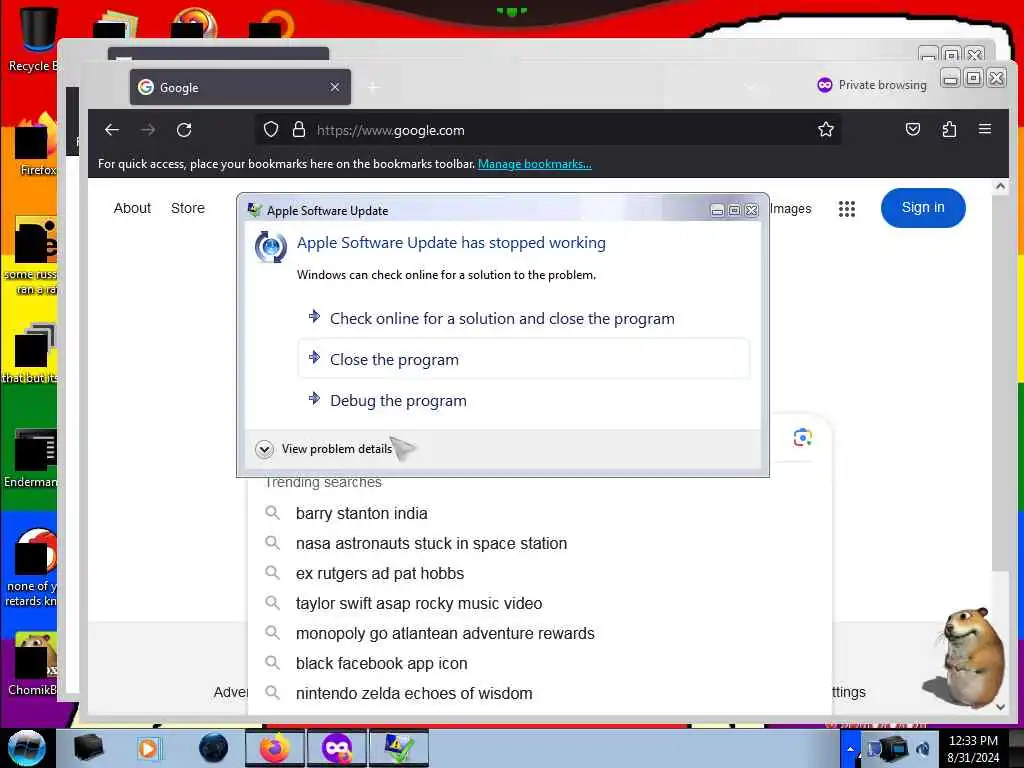
Task: Click the page scrollbar up arrow
Action: 1000,186
